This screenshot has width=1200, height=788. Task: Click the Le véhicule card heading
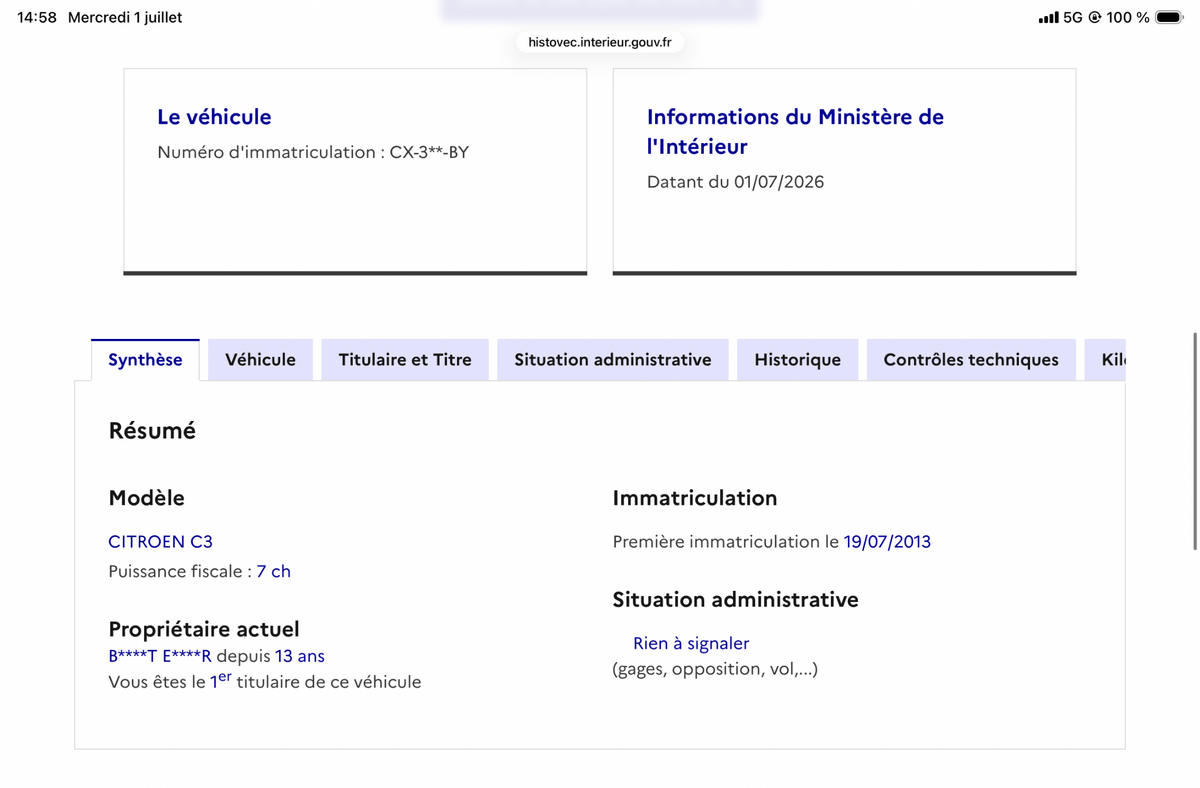click(x=214, y=117)
